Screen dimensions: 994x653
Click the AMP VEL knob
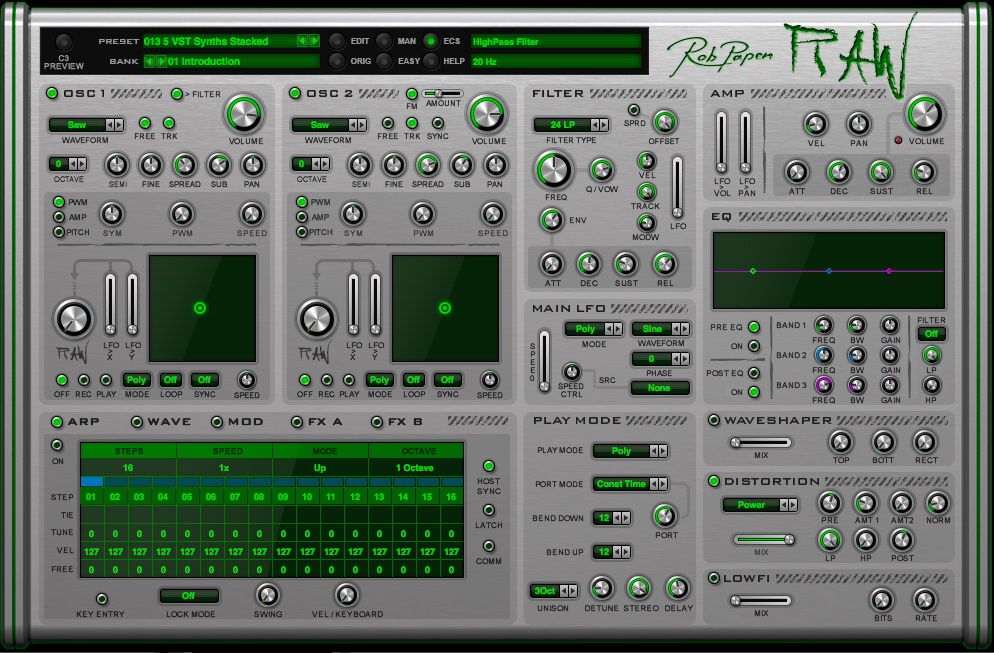tap(816, 124)
